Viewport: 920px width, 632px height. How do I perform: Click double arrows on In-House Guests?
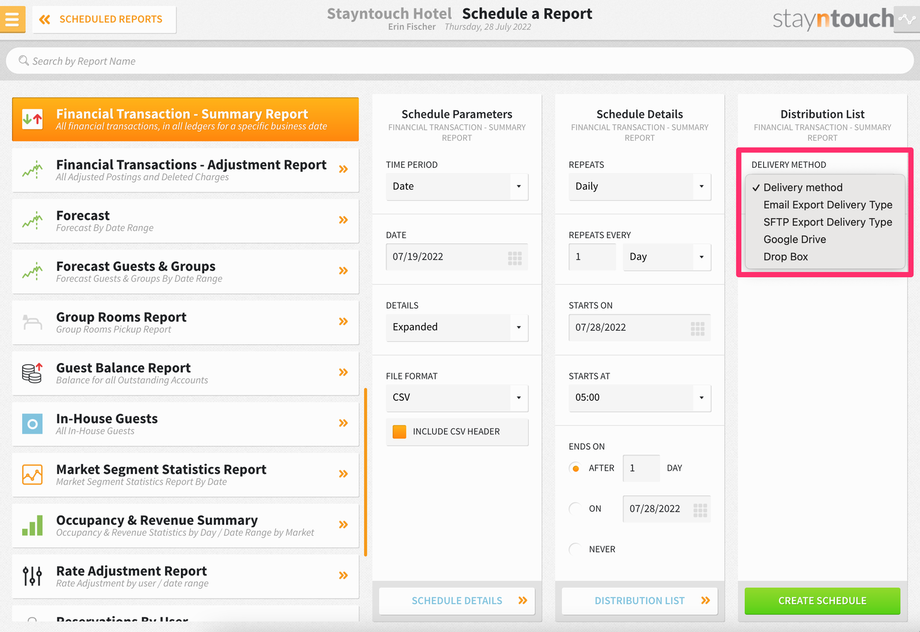pos(343,423)
